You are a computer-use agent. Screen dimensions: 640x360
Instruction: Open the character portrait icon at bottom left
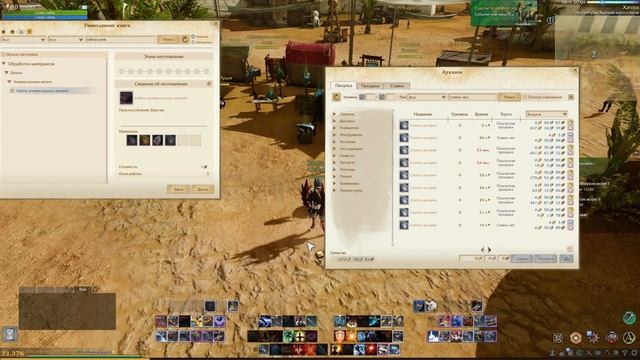pos(10,335)
